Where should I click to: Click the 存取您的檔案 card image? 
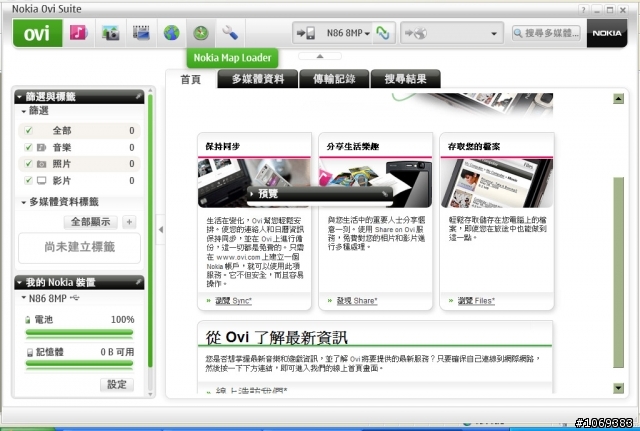tap(497, 183)
